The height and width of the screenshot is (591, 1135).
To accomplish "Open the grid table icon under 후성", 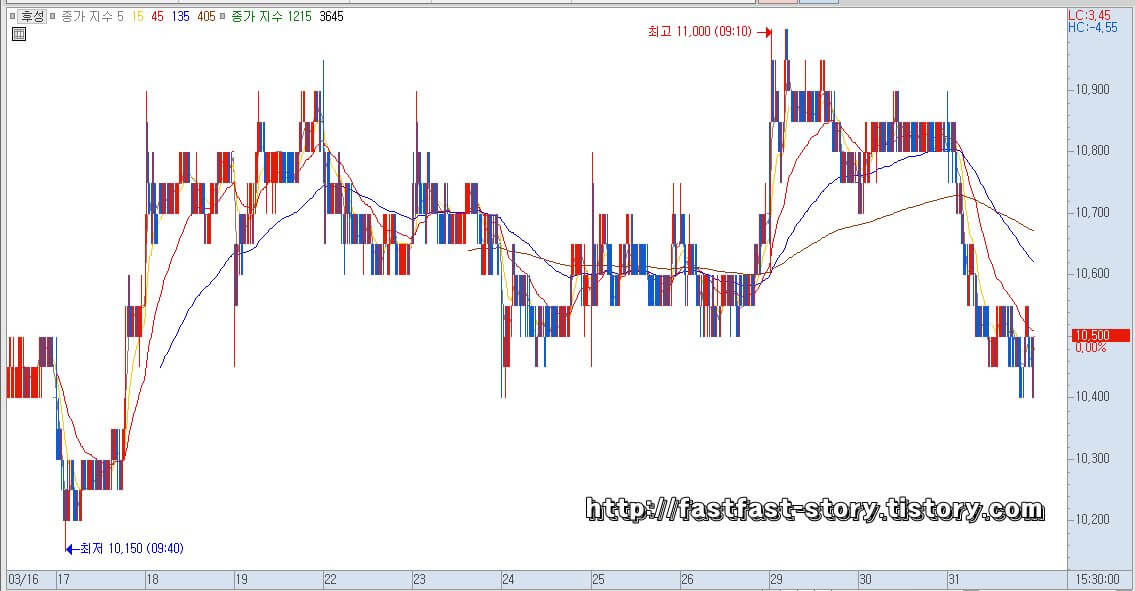I will tap(19, 34).
